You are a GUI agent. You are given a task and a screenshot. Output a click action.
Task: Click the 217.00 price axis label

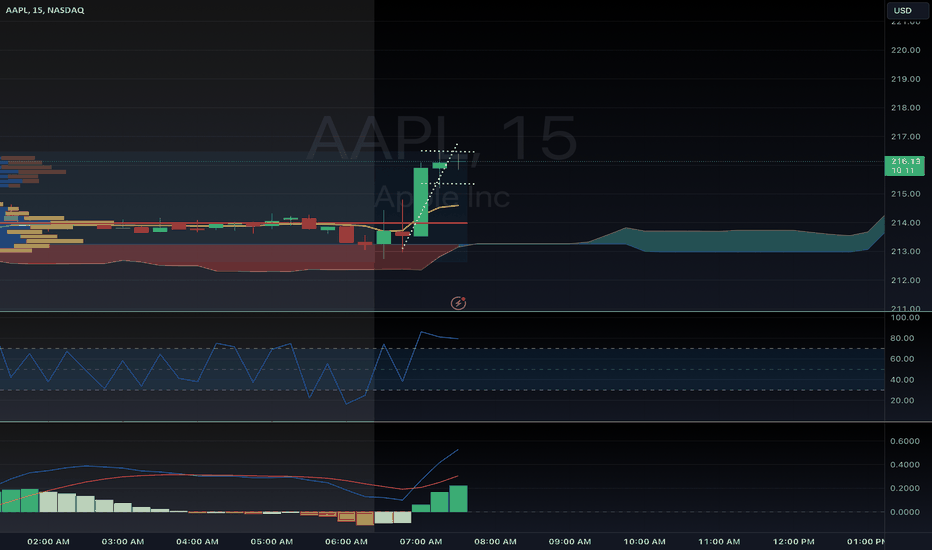point(905,136)
